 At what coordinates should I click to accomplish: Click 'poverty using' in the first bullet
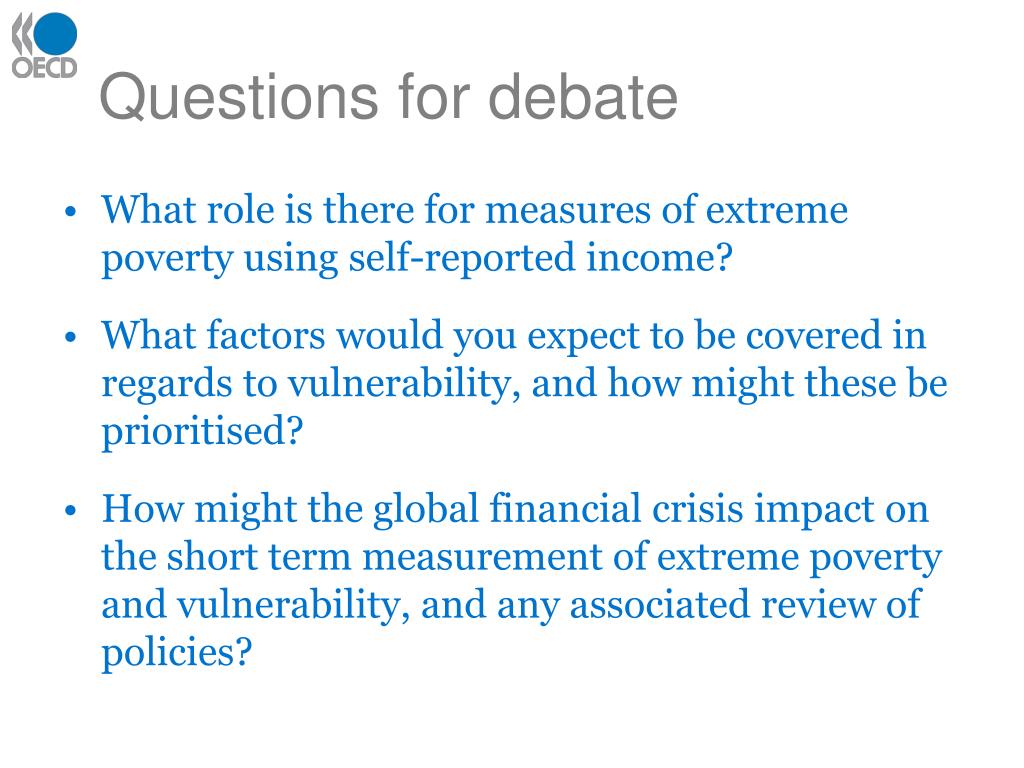click(219, 259)
